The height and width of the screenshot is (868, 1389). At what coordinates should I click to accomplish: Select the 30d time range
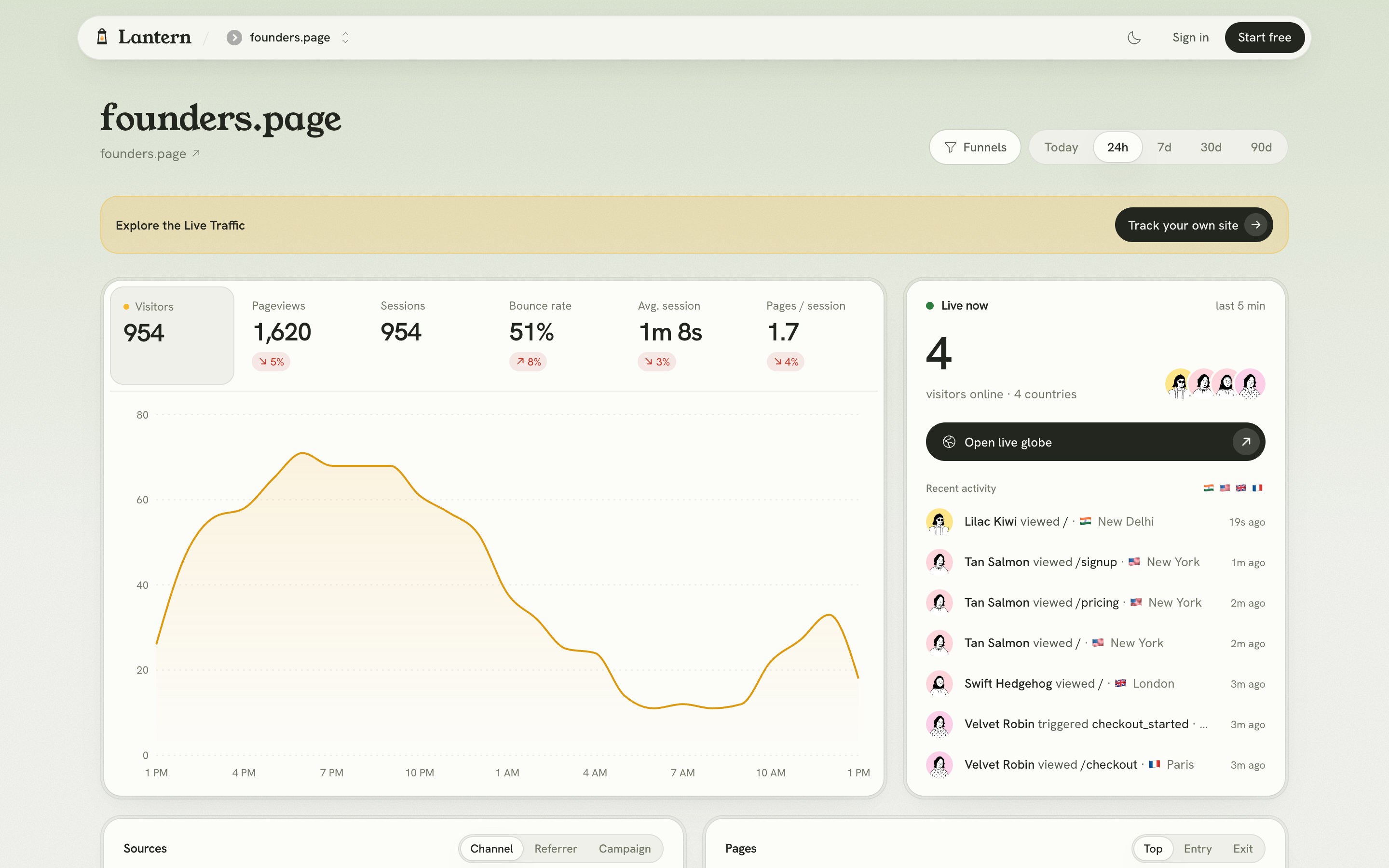pyautogui.click(x=1211, y=148)
